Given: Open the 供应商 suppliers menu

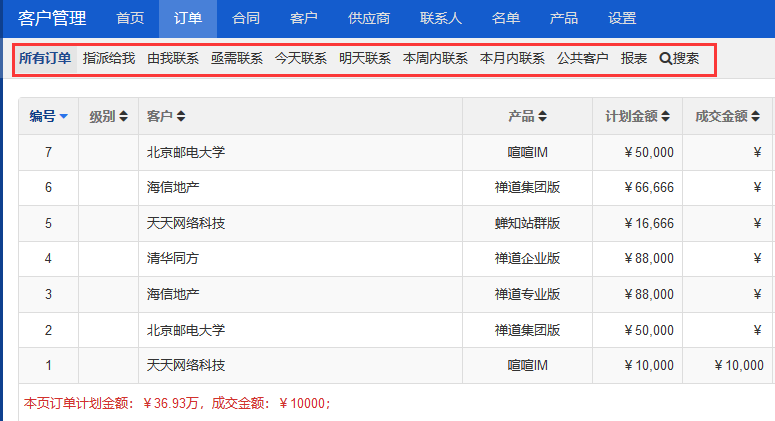Looking at the screenshot, I should coord(369,18).
